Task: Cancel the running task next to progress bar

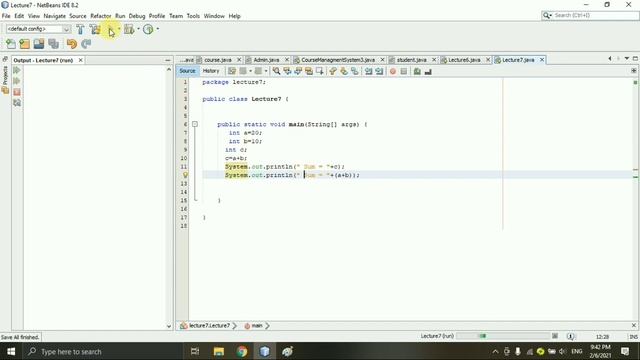Action: coord(555,336)
